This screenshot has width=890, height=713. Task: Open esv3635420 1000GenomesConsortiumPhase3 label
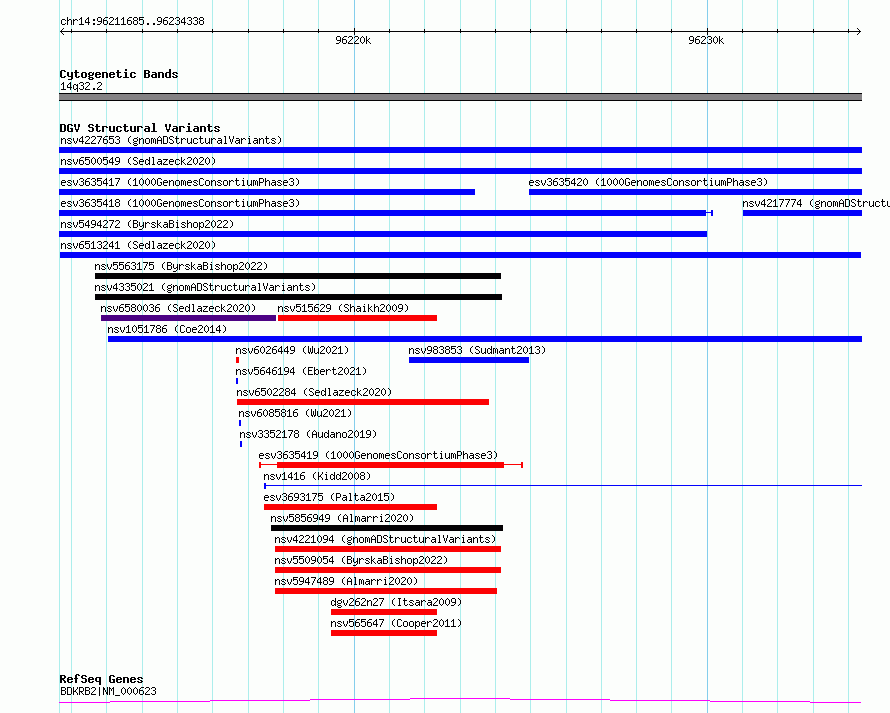click(x=648, y=182)
